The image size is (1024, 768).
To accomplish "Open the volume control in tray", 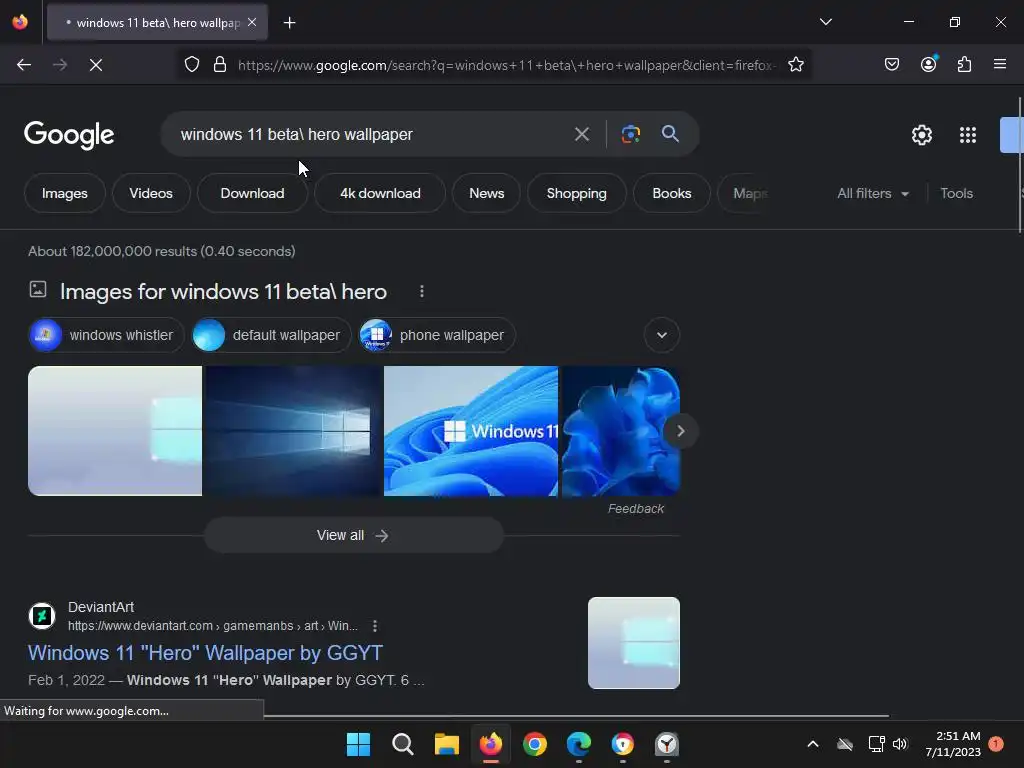I will coord(901,744).
